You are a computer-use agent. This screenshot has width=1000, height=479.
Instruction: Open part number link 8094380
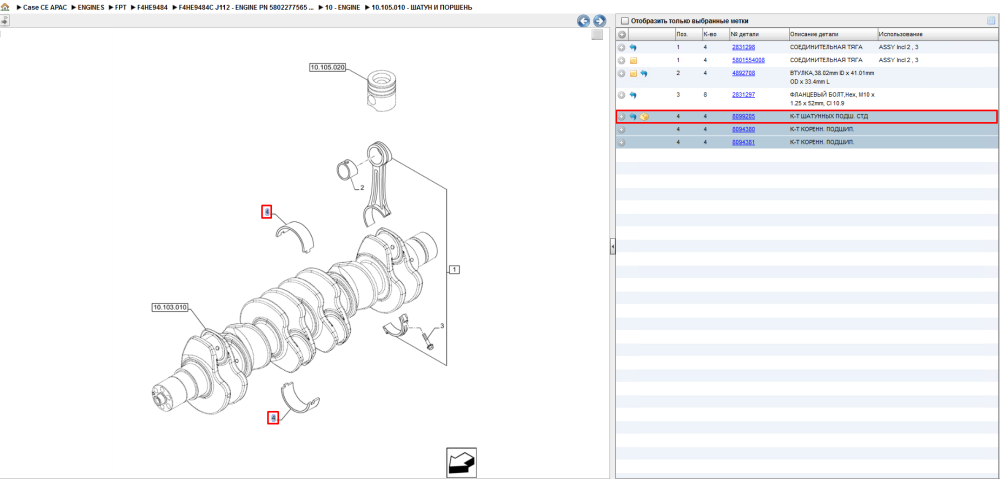[x=744, y=129]
